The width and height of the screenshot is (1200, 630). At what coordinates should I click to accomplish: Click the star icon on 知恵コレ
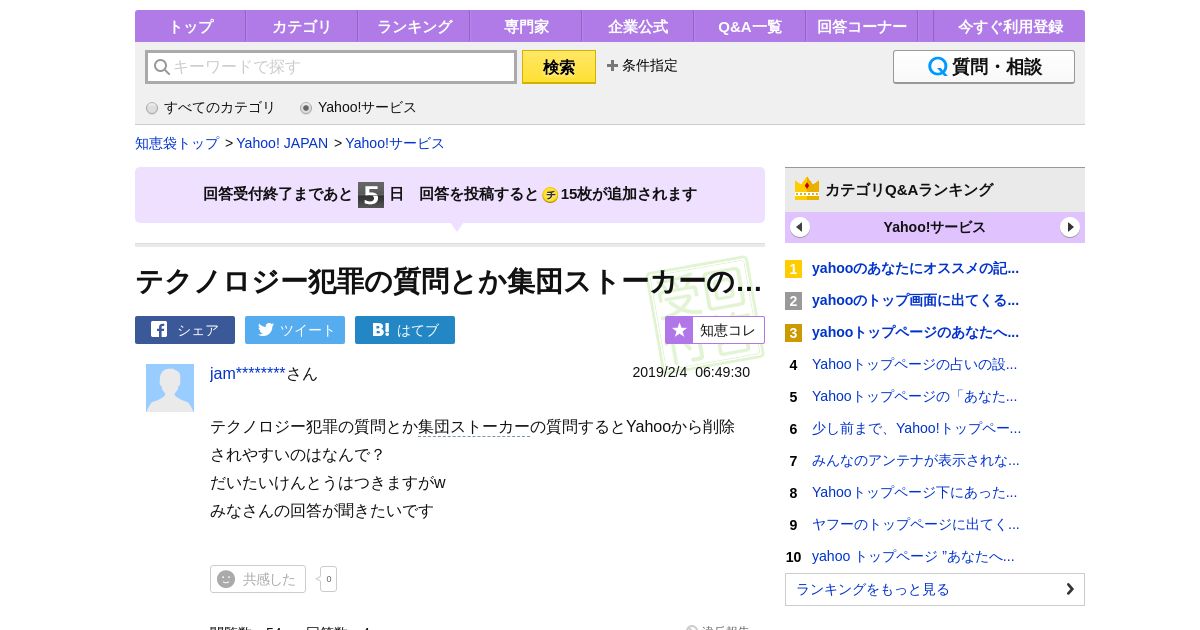680,330
